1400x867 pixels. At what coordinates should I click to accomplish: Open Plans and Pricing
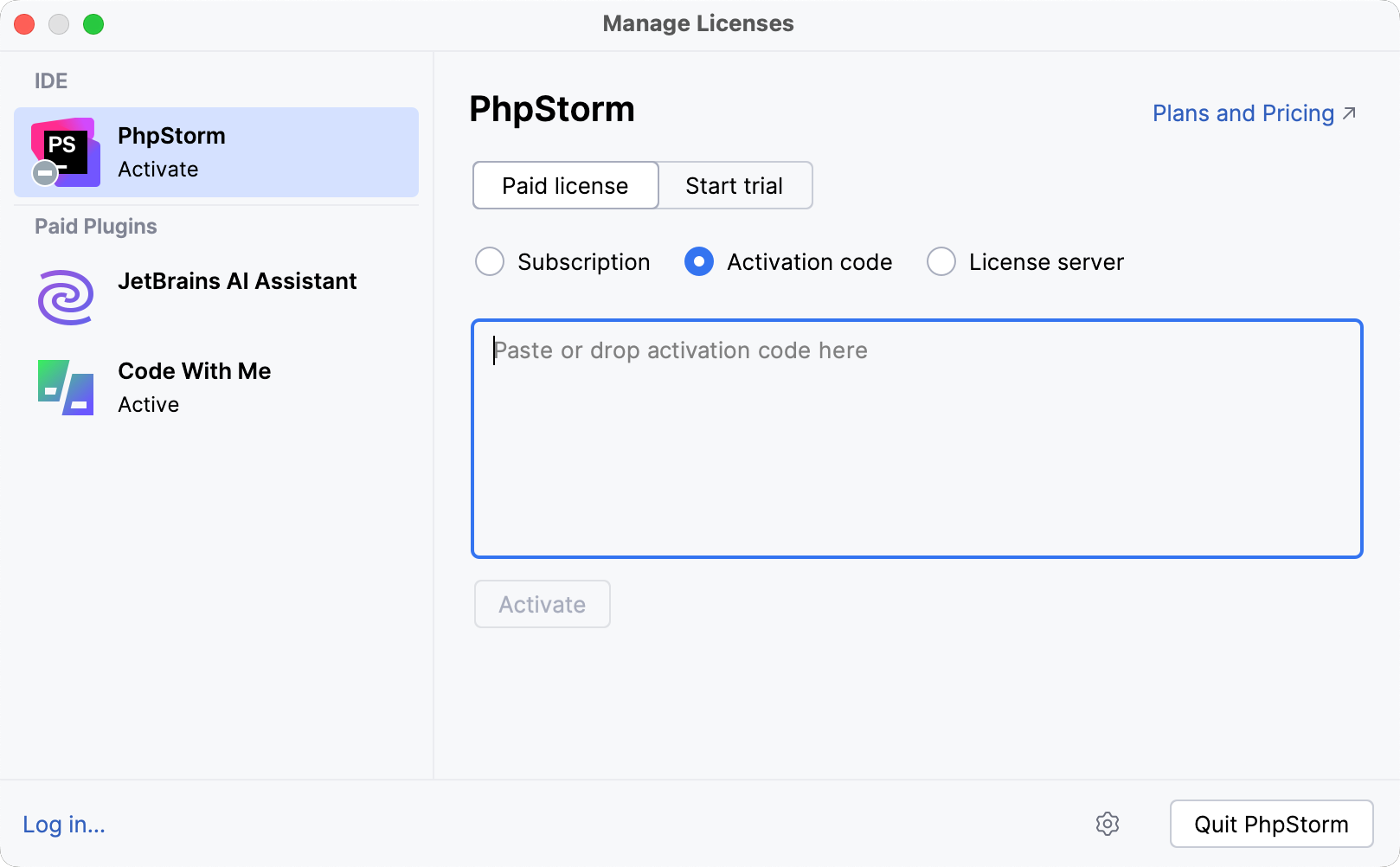(1243, 112)
